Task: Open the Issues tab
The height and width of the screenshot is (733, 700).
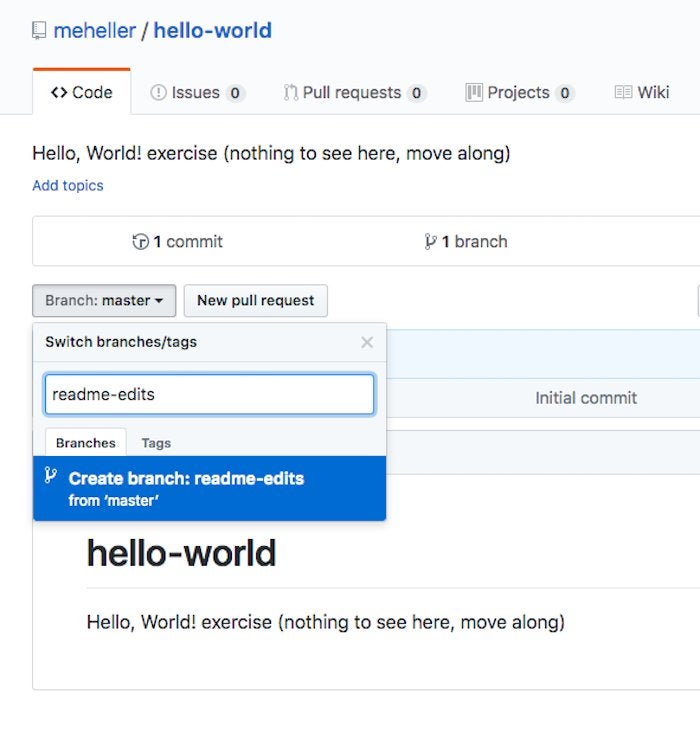Action: pyautogui.click(x=197, y=93)
